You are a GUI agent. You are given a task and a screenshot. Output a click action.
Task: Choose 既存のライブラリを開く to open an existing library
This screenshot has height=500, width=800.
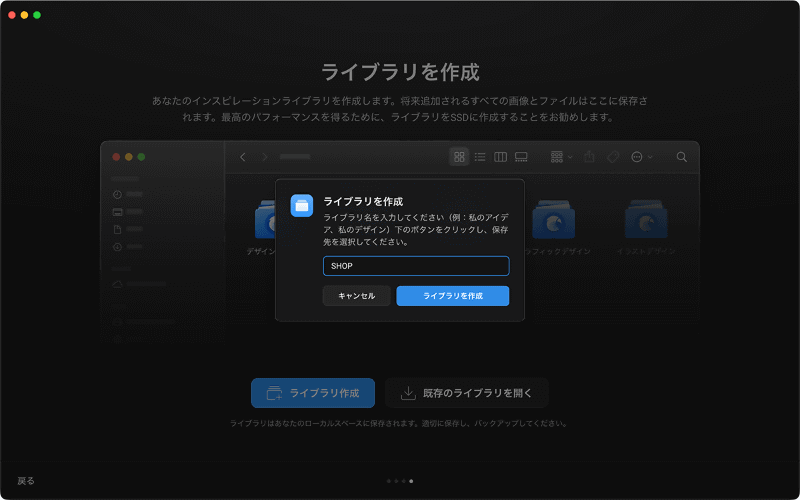pos(467,393)
